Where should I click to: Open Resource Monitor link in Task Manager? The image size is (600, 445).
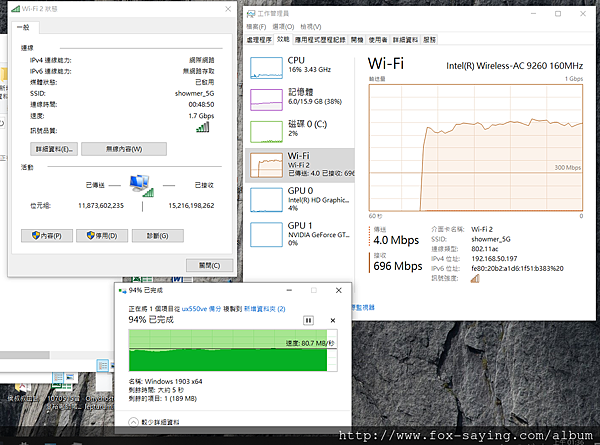click(363, 307)
